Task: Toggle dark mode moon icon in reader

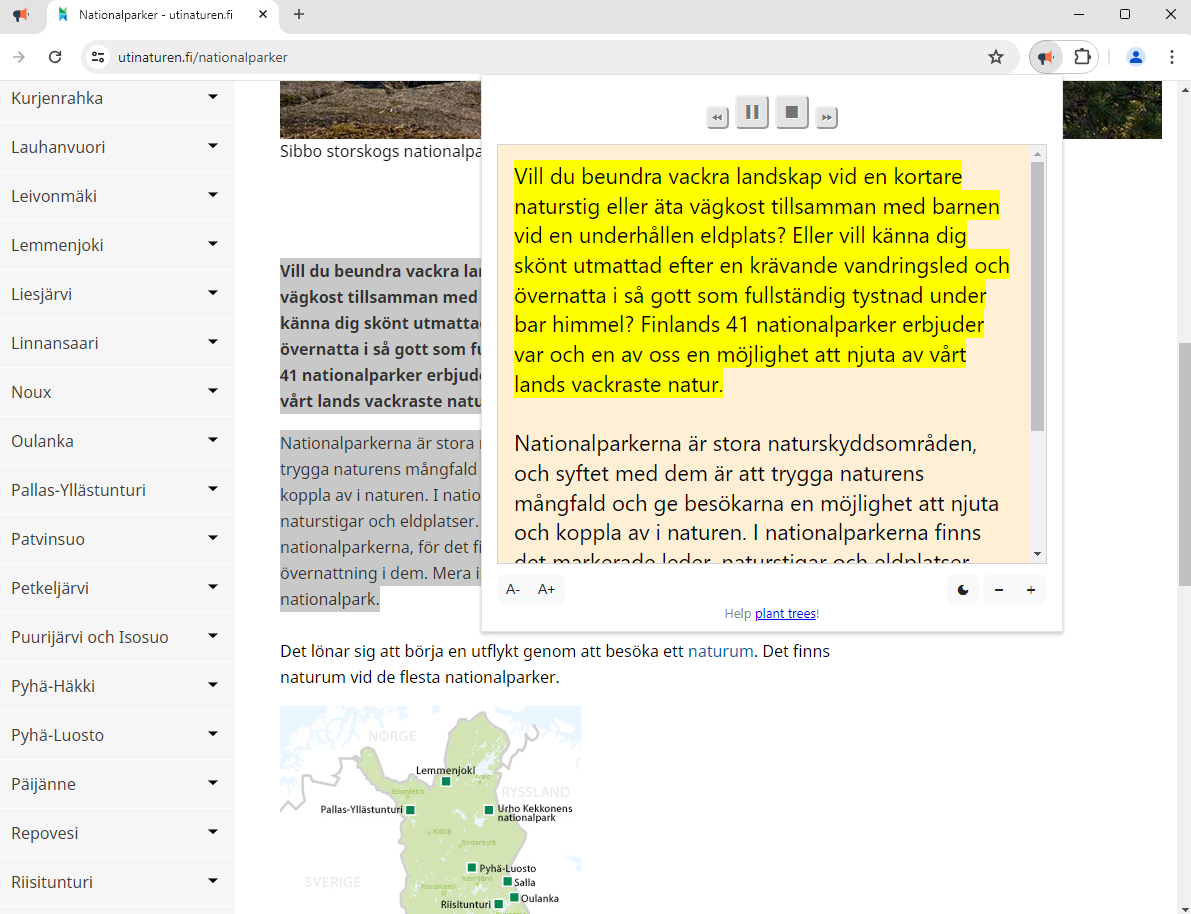Action: pos(962,590)
